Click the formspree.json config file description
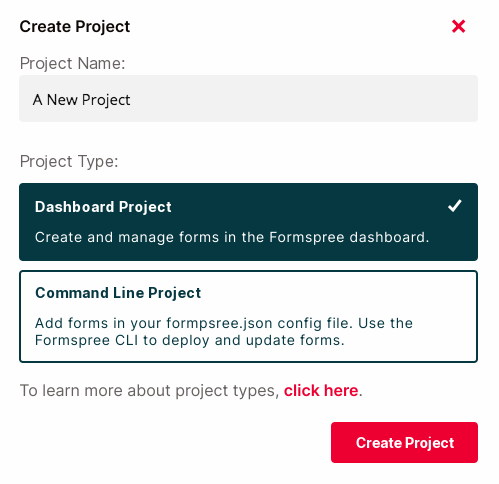The width and height of the screenshot is (499, 484). 224,323
